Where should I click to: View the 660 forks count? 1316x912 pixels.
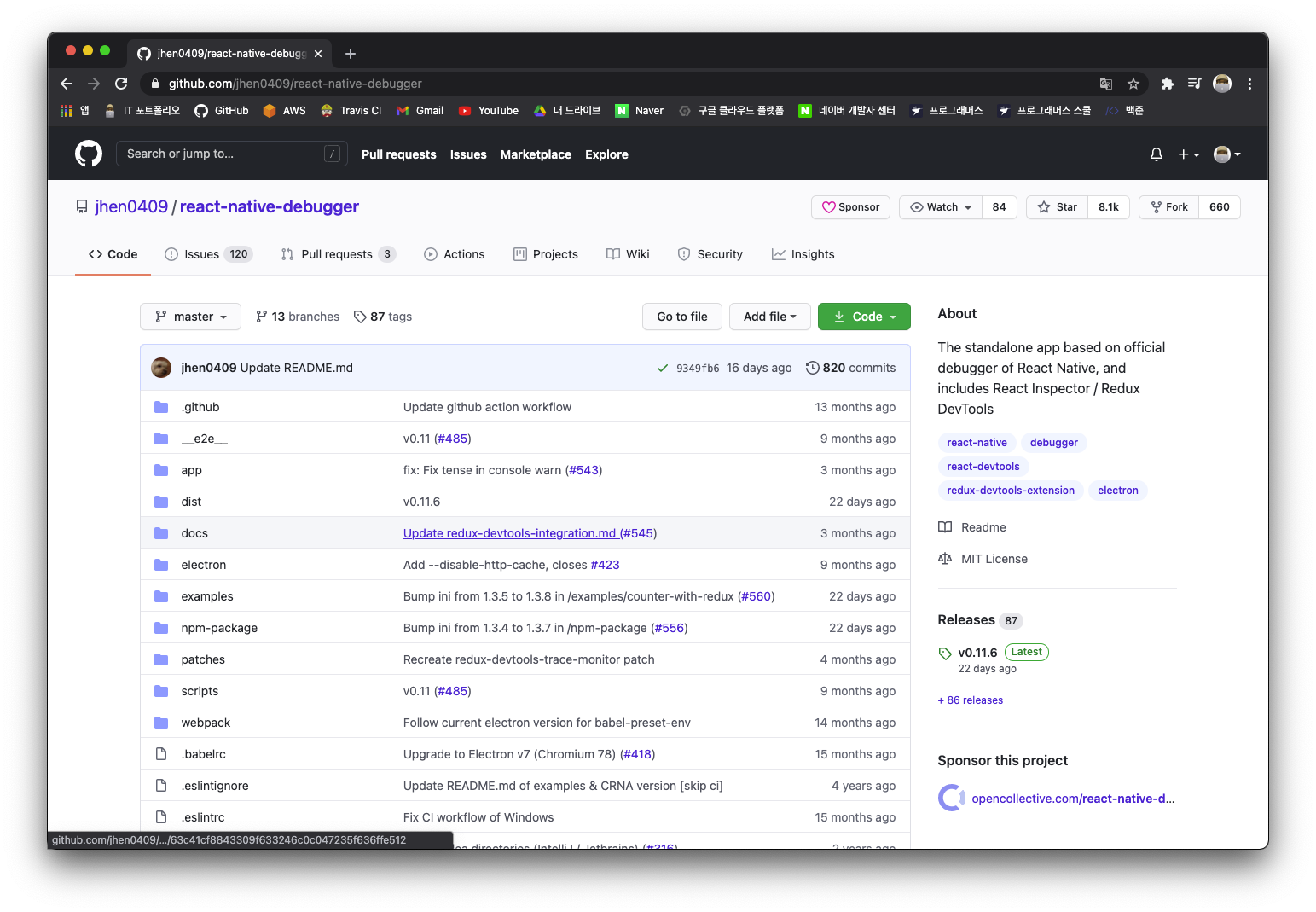pos(1220,207)
